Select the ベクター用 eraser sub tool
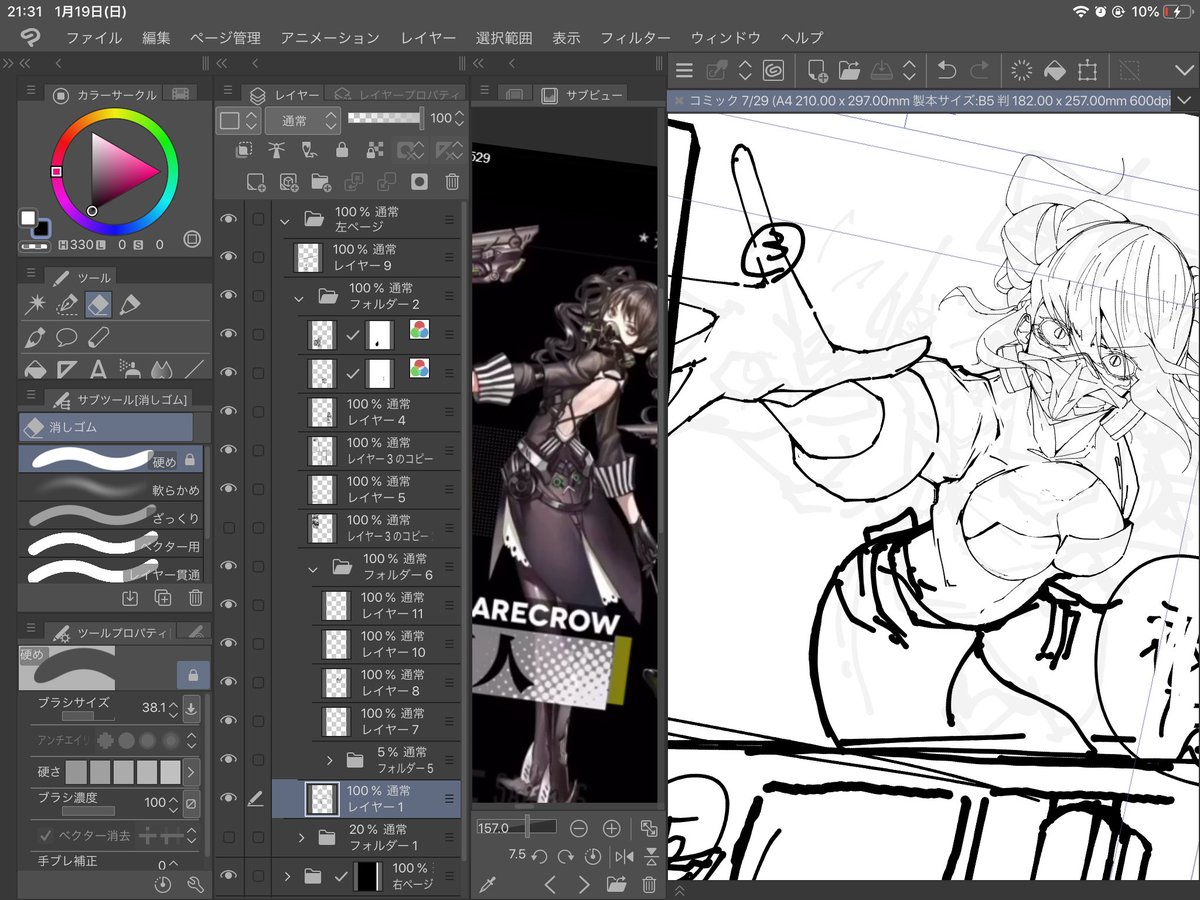Screen dimensions: 1200x900 click(112, 546)
